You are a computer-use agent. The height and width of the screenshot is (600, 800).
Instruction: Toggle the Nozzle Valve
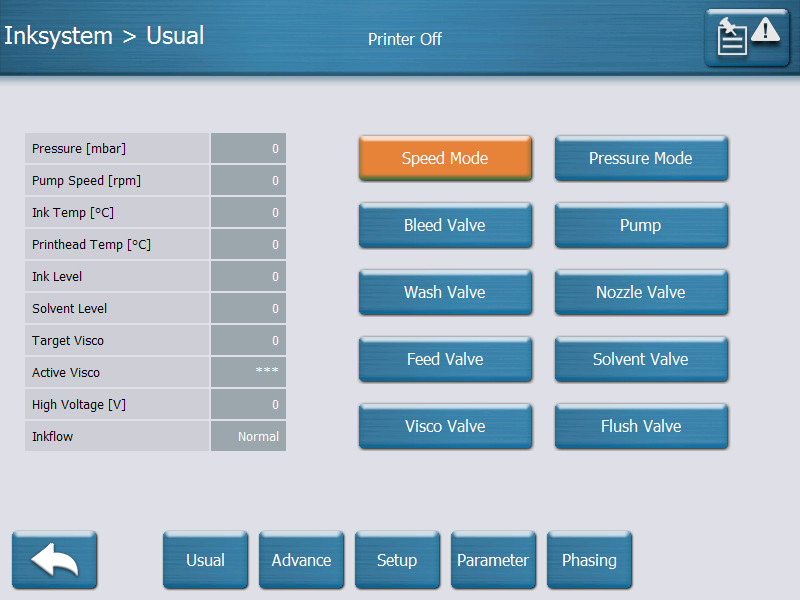click(641, 292)
